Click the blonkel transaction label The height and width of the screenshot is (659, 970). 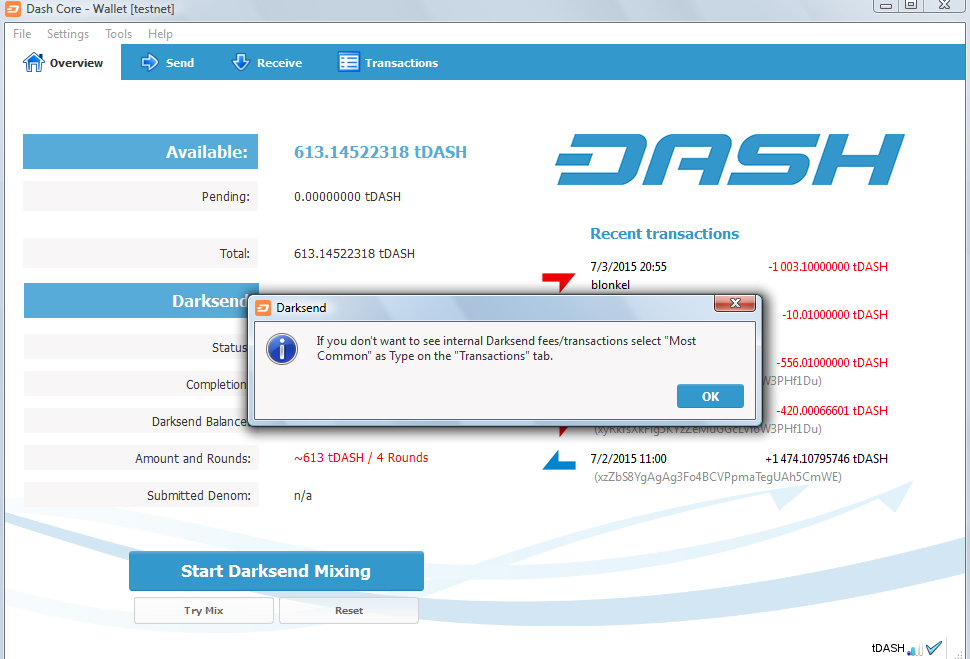tap(610, 285)
